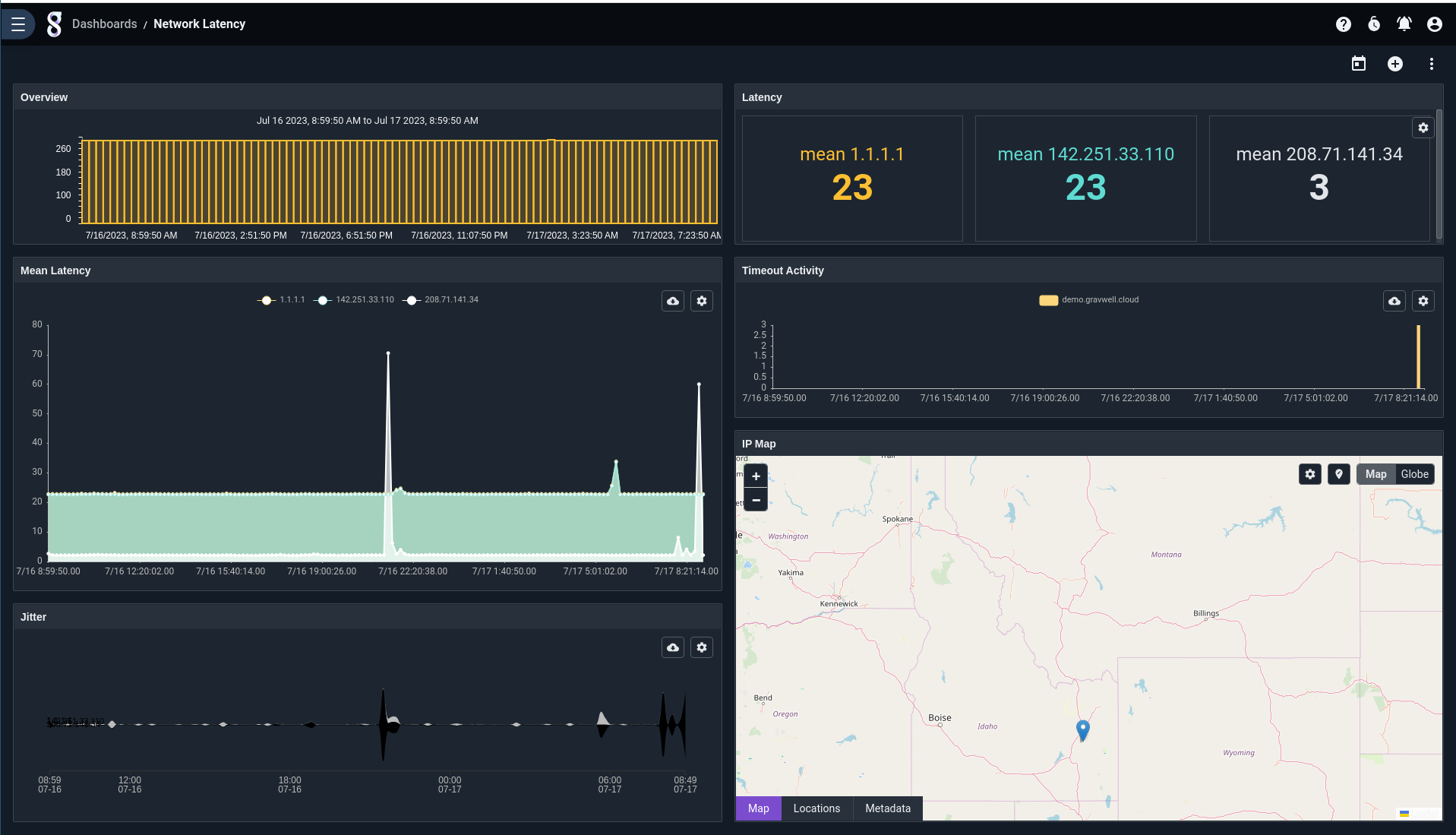Screen dimensions: 1456x835
Task: Click the Gravwell logo icon
Action: click(x=54, y=24)
